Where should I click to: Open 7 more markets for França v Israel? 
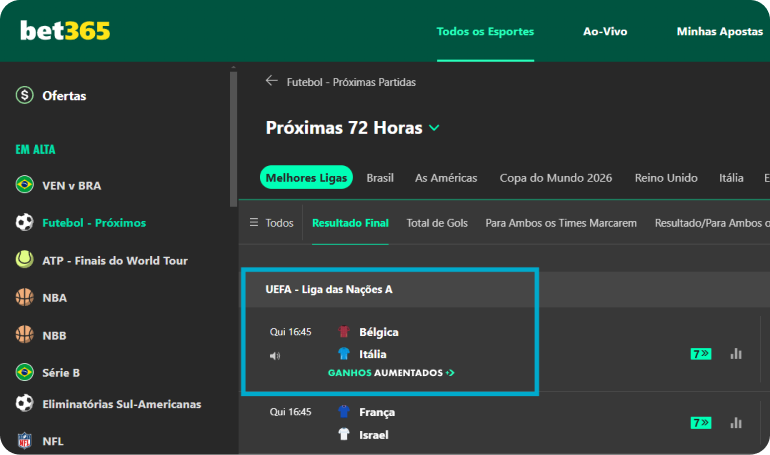[701, 423]
